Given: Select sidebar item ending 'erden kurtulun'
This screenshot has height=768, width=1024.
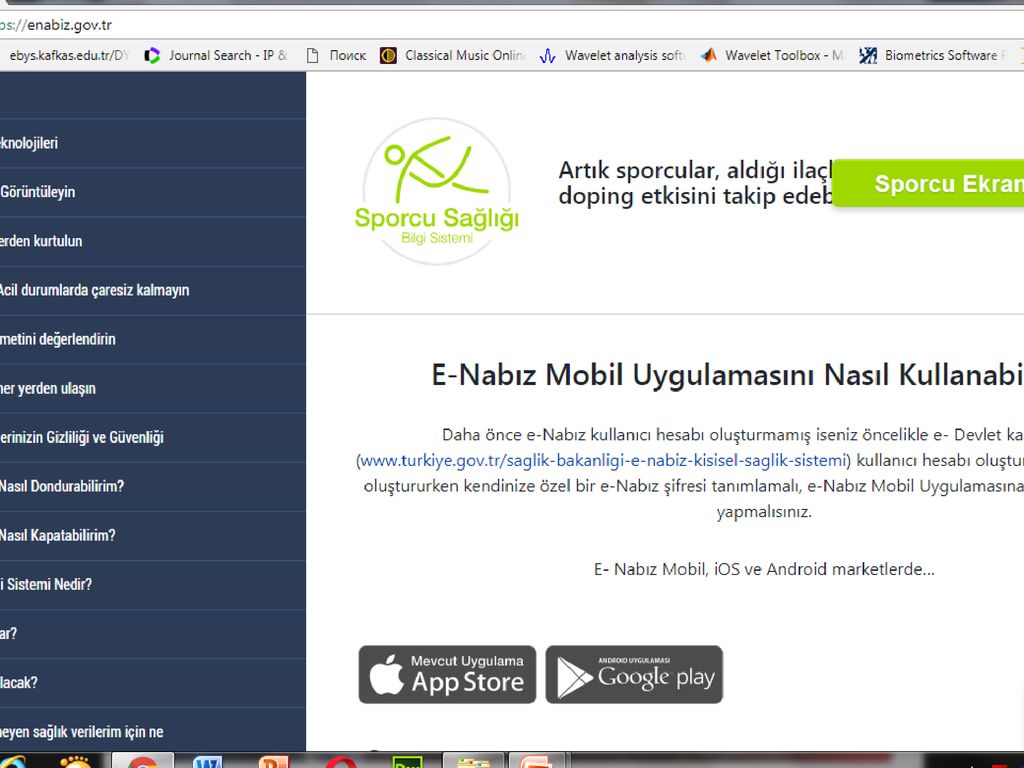Looking at the screenshot, I should 153,241.
